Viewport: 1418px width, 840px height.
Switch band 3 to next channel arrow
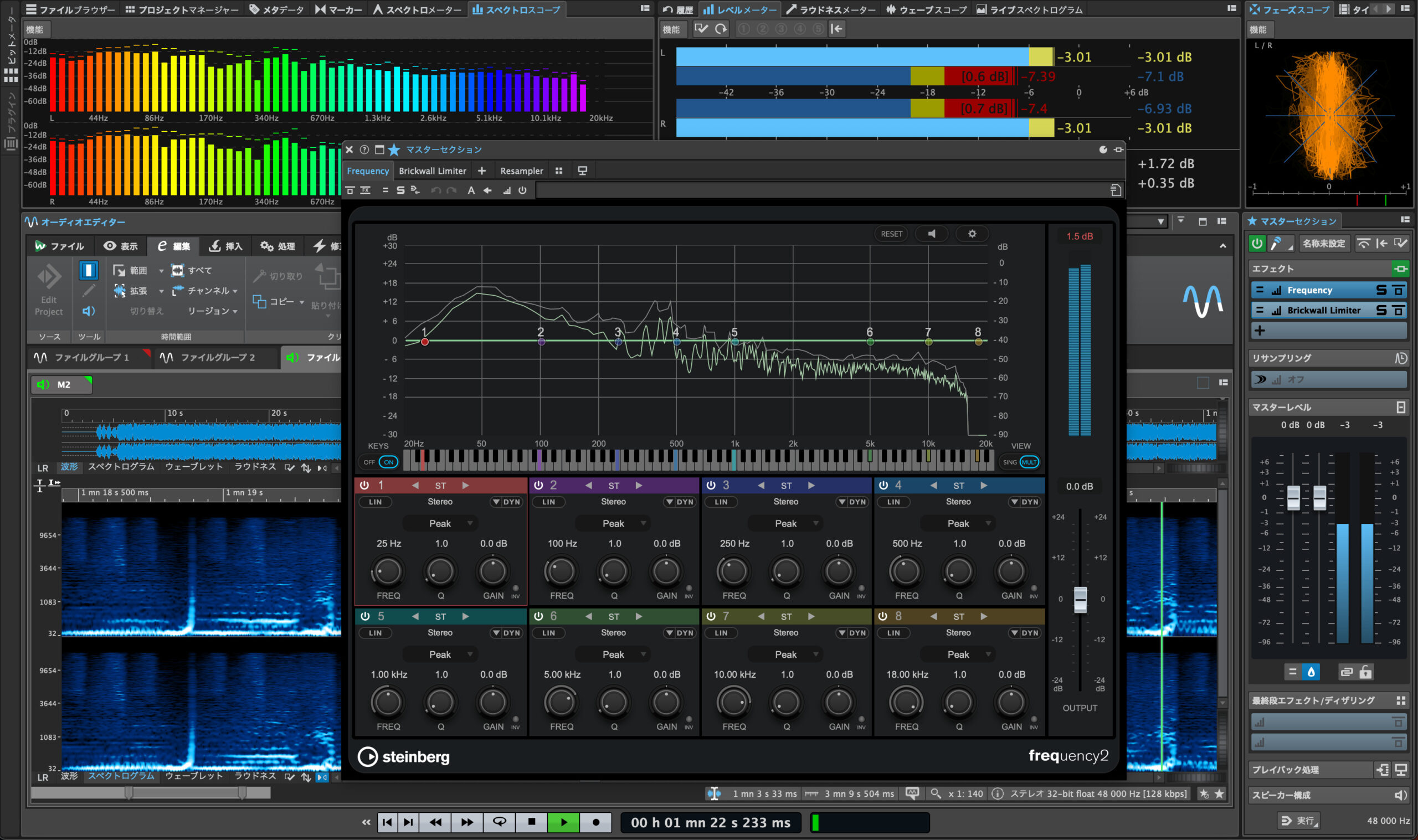[811, 485]
